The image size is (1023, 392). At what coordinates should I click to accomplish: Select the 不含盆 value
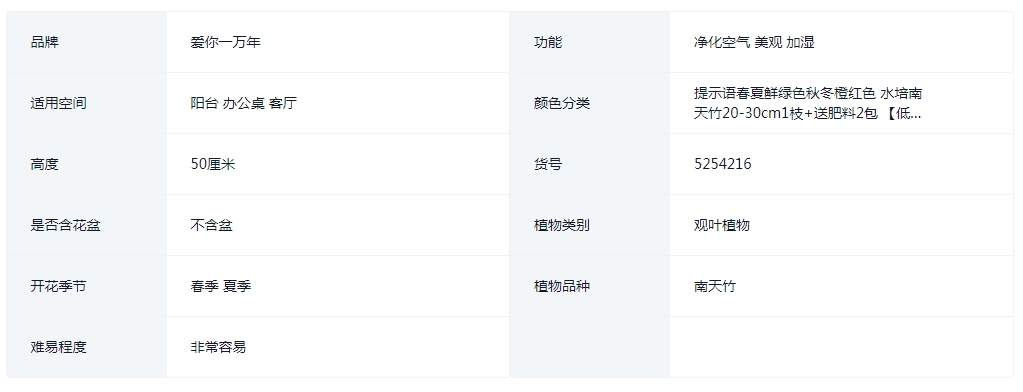tap(211, 226)
